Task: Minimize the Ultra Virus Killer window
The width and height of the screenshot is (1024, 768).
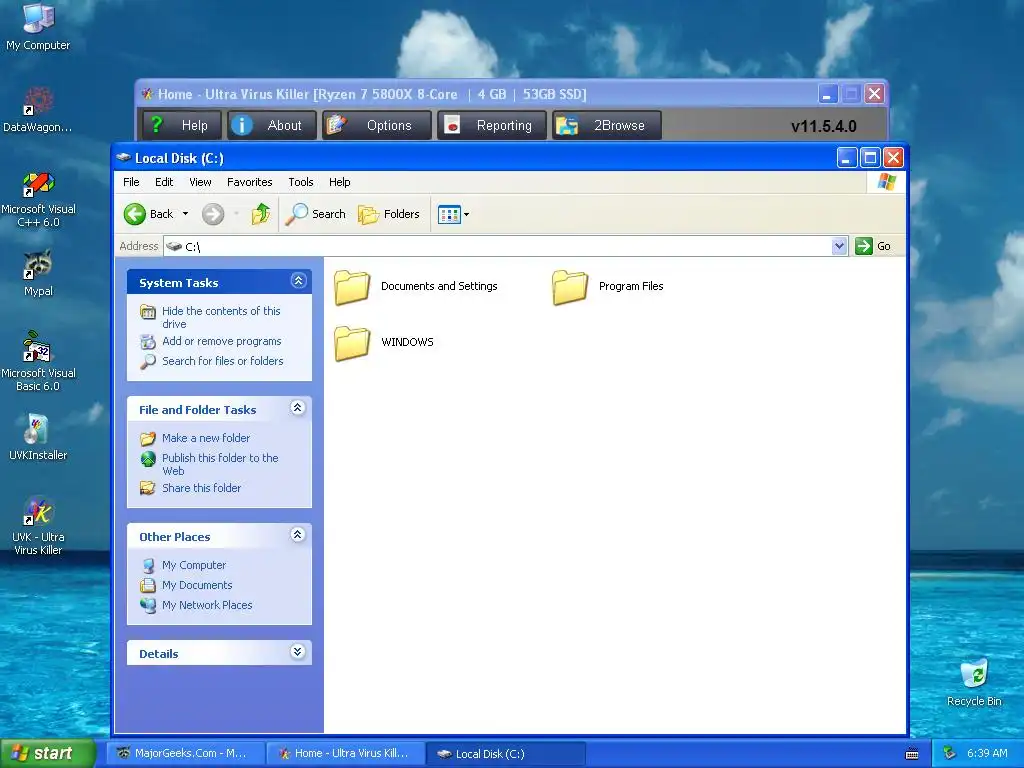Action: (x=827, y=95)
